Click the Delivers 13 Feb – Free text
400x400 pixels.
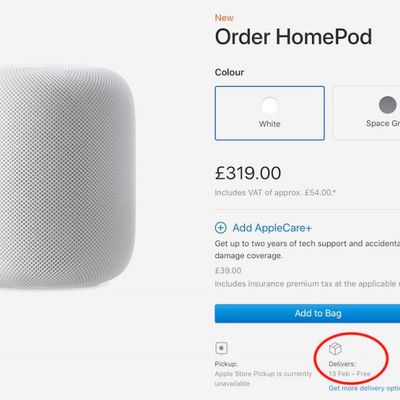pos(349,369)
